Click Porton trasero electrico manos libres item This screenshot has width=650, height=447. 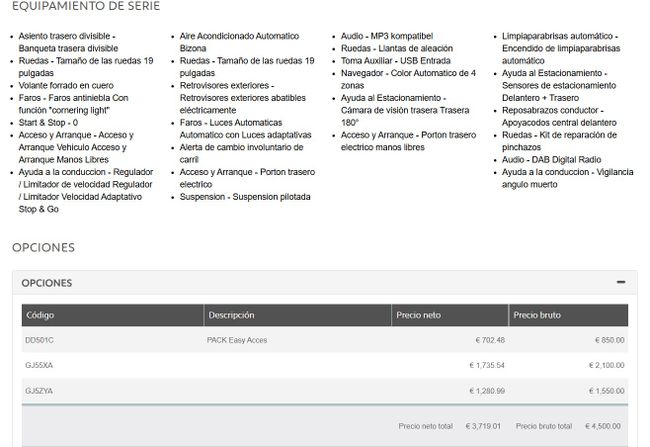408,141
